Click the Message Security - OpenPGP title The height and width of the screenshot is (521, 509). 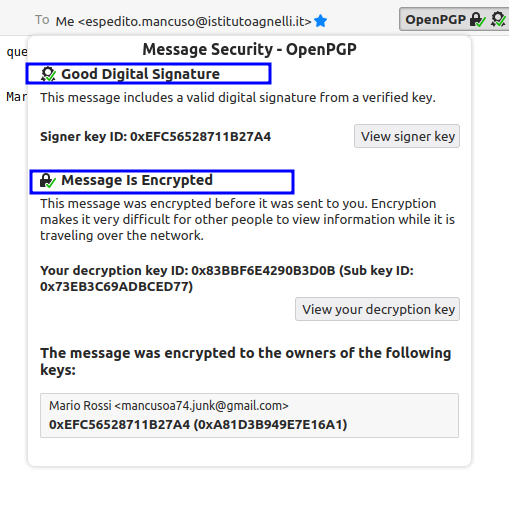point(249,50)
